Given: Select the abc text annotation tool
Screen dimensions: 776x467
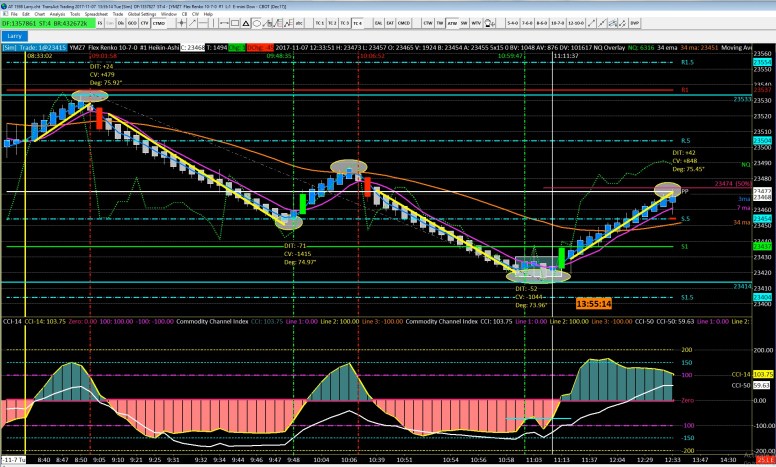Looking at the screenshot, I should [x=299, y=23].
